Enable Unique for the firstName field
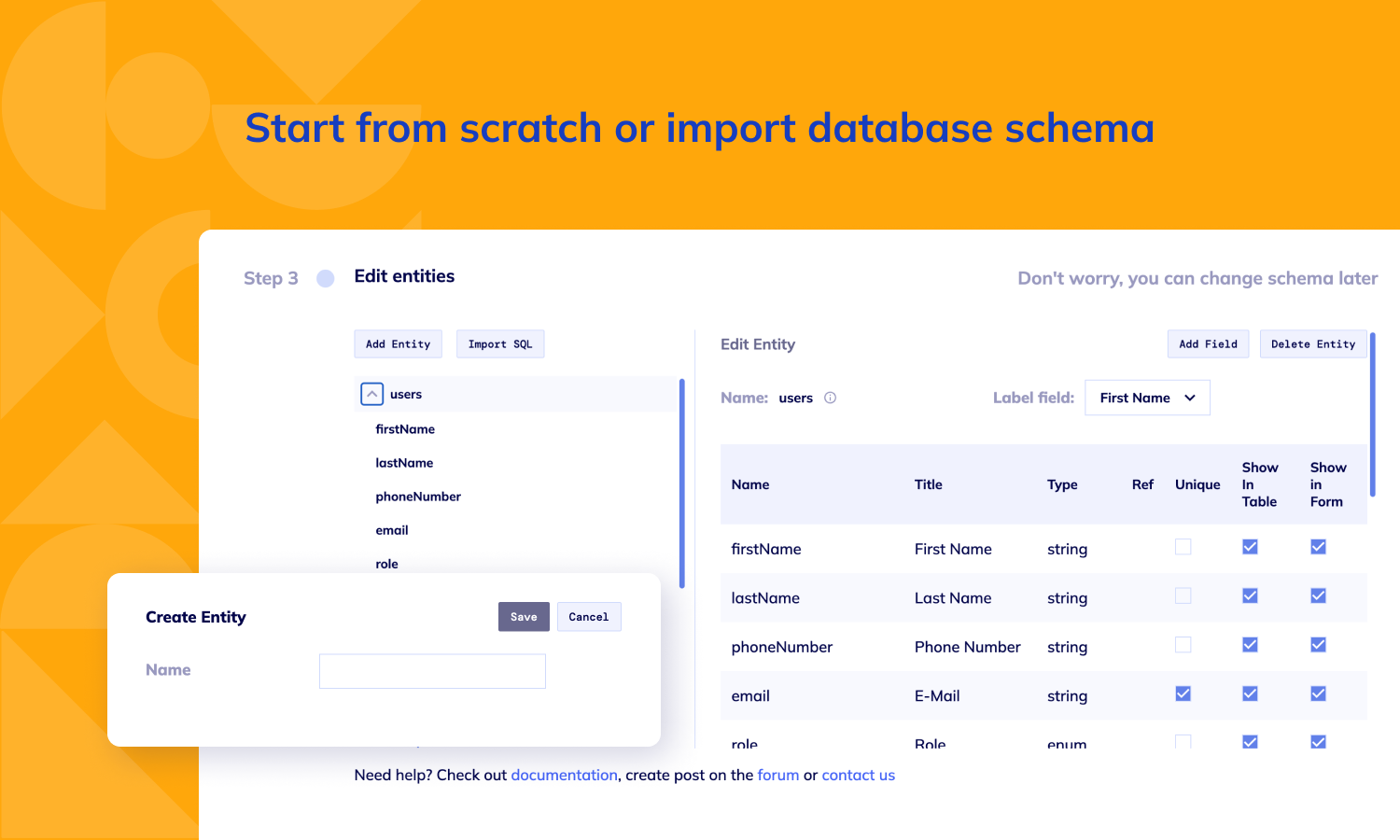 click(1183, 546)
